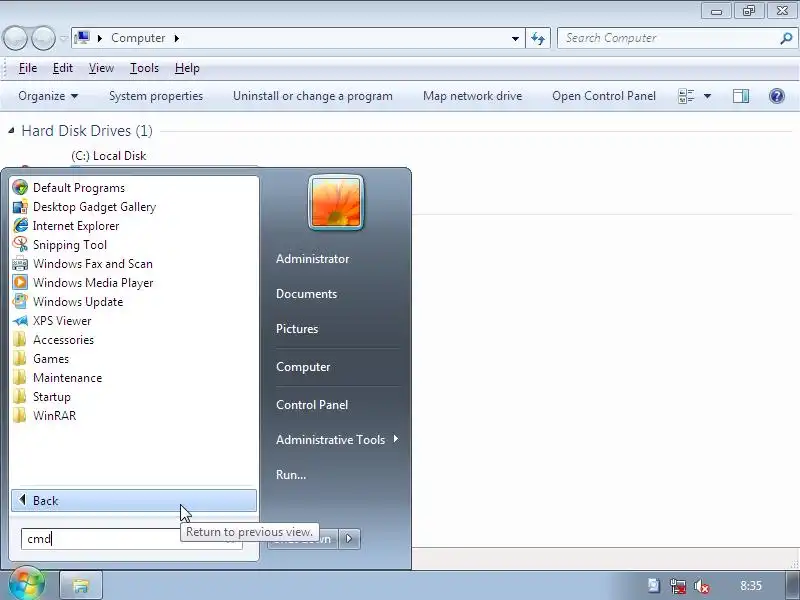Click the network tray icon

pyautogui.click(x=678, y=587)
